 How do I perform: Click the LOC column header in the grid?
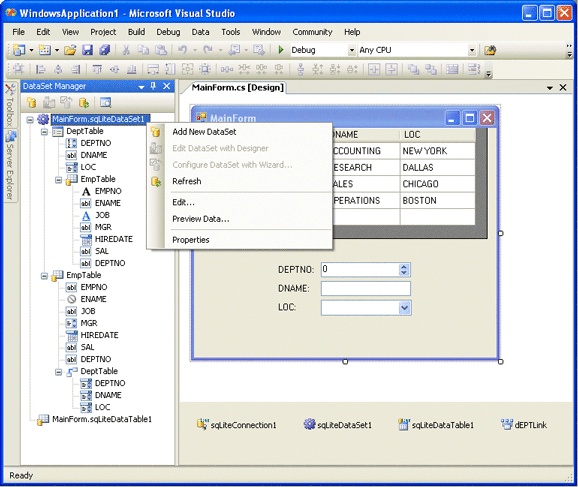click(x=438, y=135)
